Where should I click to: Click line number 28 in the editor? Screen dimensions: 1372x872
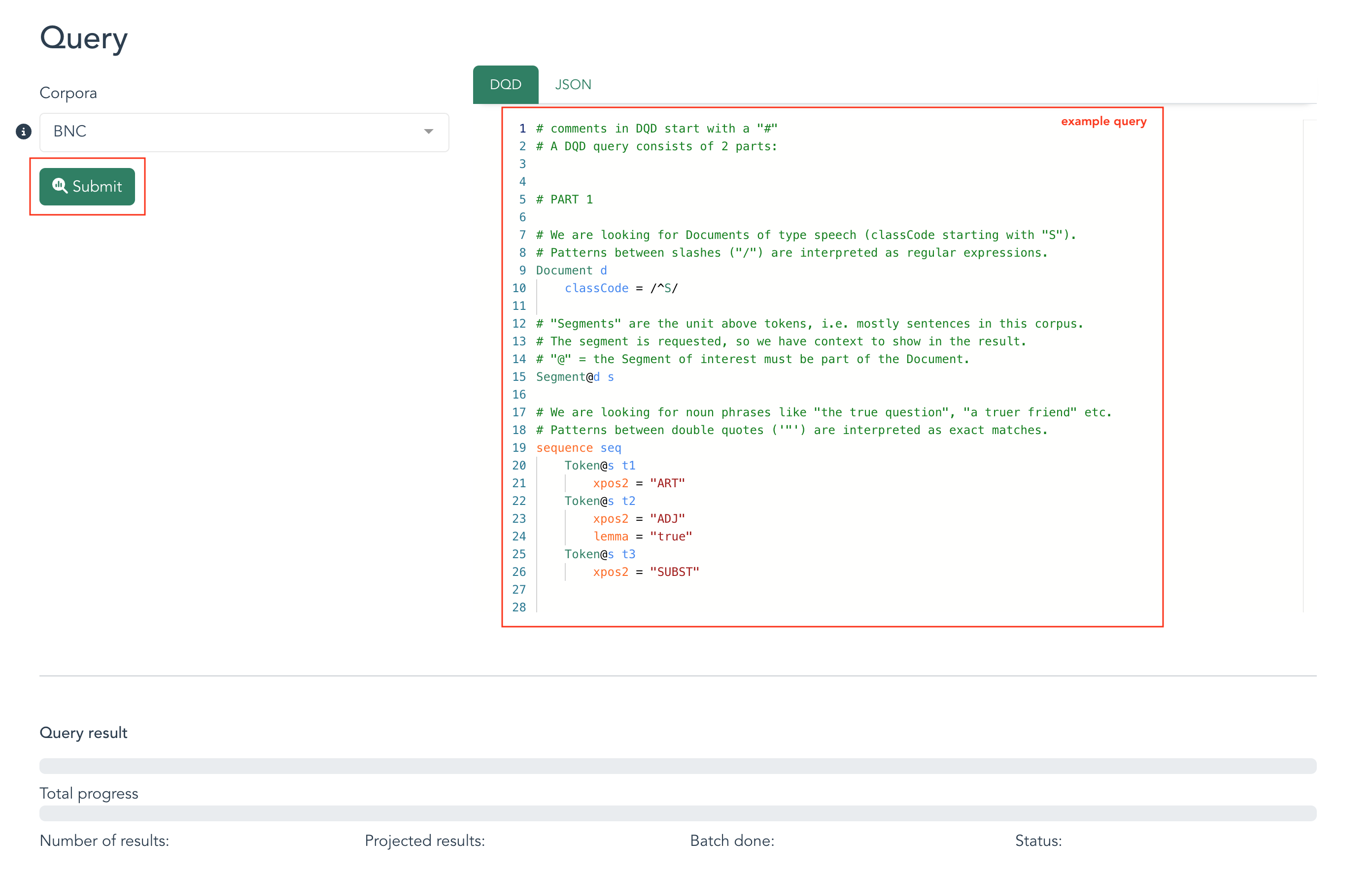click(518, 607)
